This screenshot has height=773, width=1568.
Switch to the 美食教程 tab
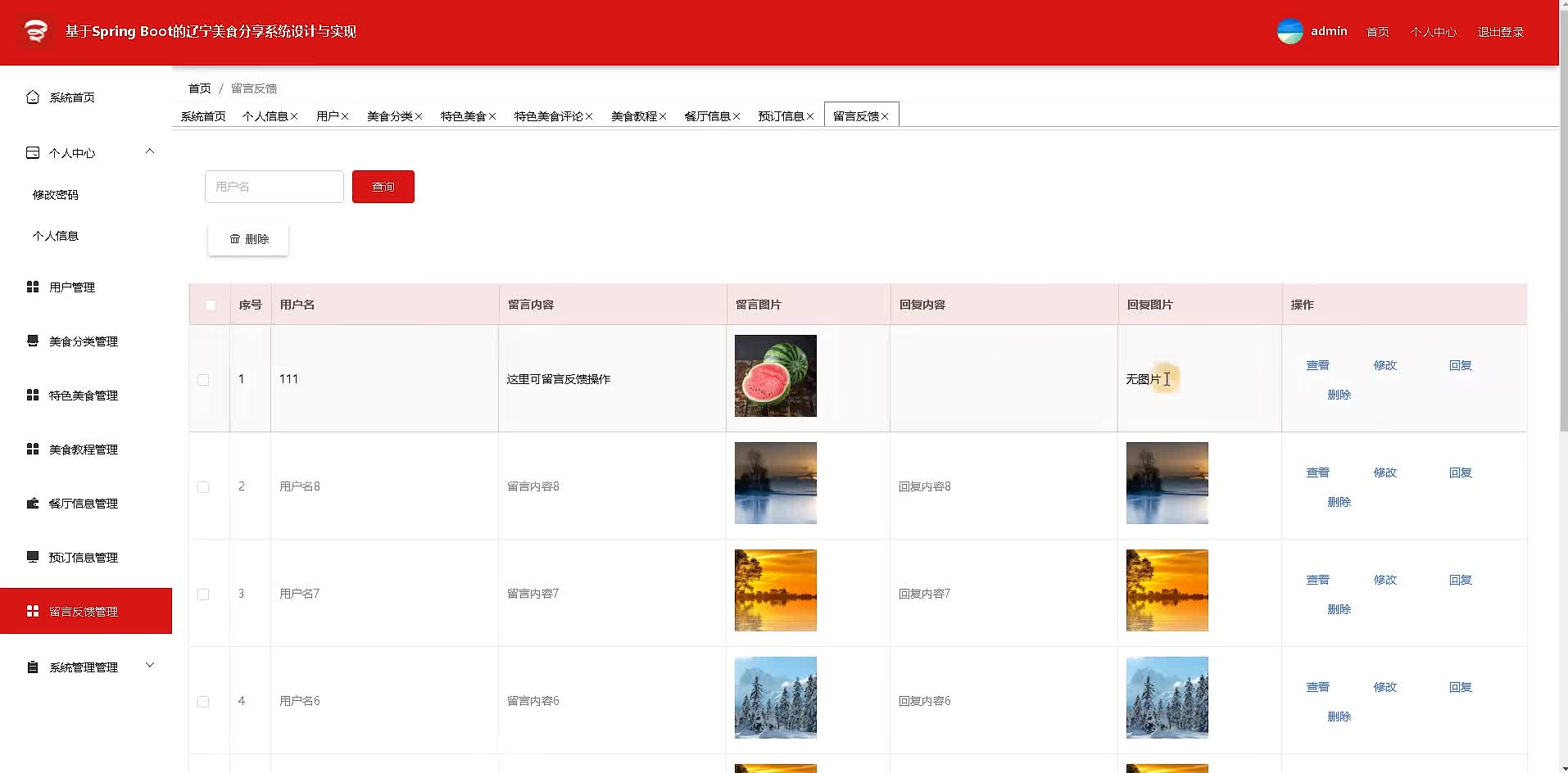click(634, 116)
